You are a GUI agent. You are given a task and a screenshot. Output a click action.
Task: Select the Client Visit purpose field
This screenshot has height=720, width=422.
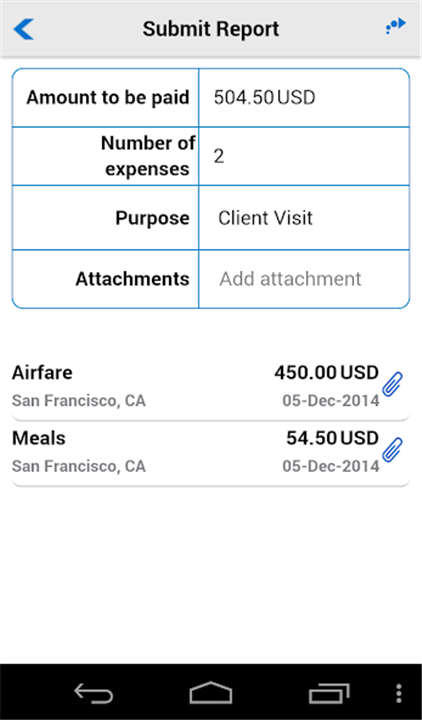pyautogui.click(x=304, y=218)
